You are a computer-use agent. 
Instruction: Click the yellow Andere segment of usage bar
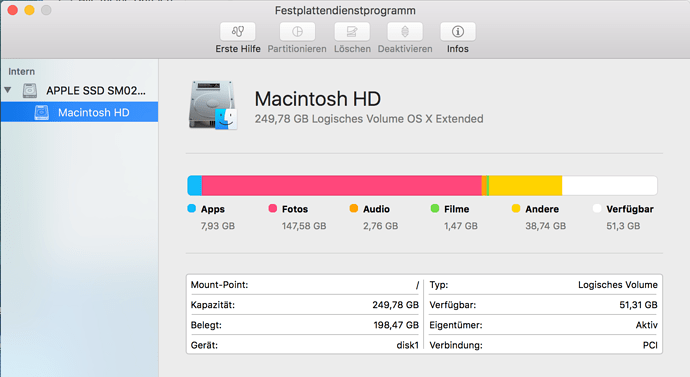(x=525, y=186)
